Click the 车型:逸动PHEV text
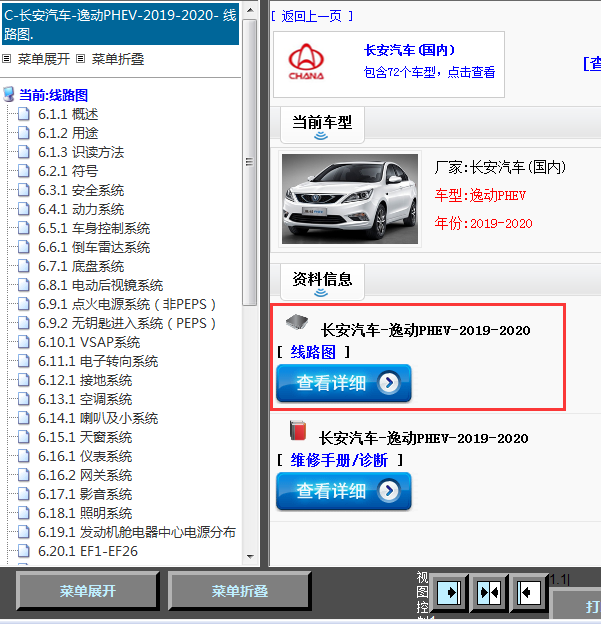 tap(480, 195)
